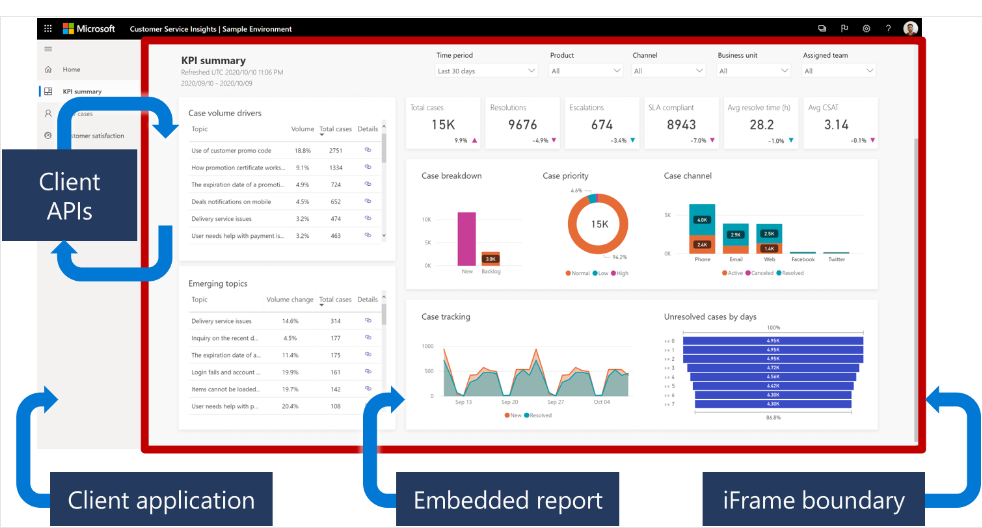Collapse the sidebar with hamburger icon
Image resolution: width=982 pixels, height=528 pixels.
pos(48,49)
